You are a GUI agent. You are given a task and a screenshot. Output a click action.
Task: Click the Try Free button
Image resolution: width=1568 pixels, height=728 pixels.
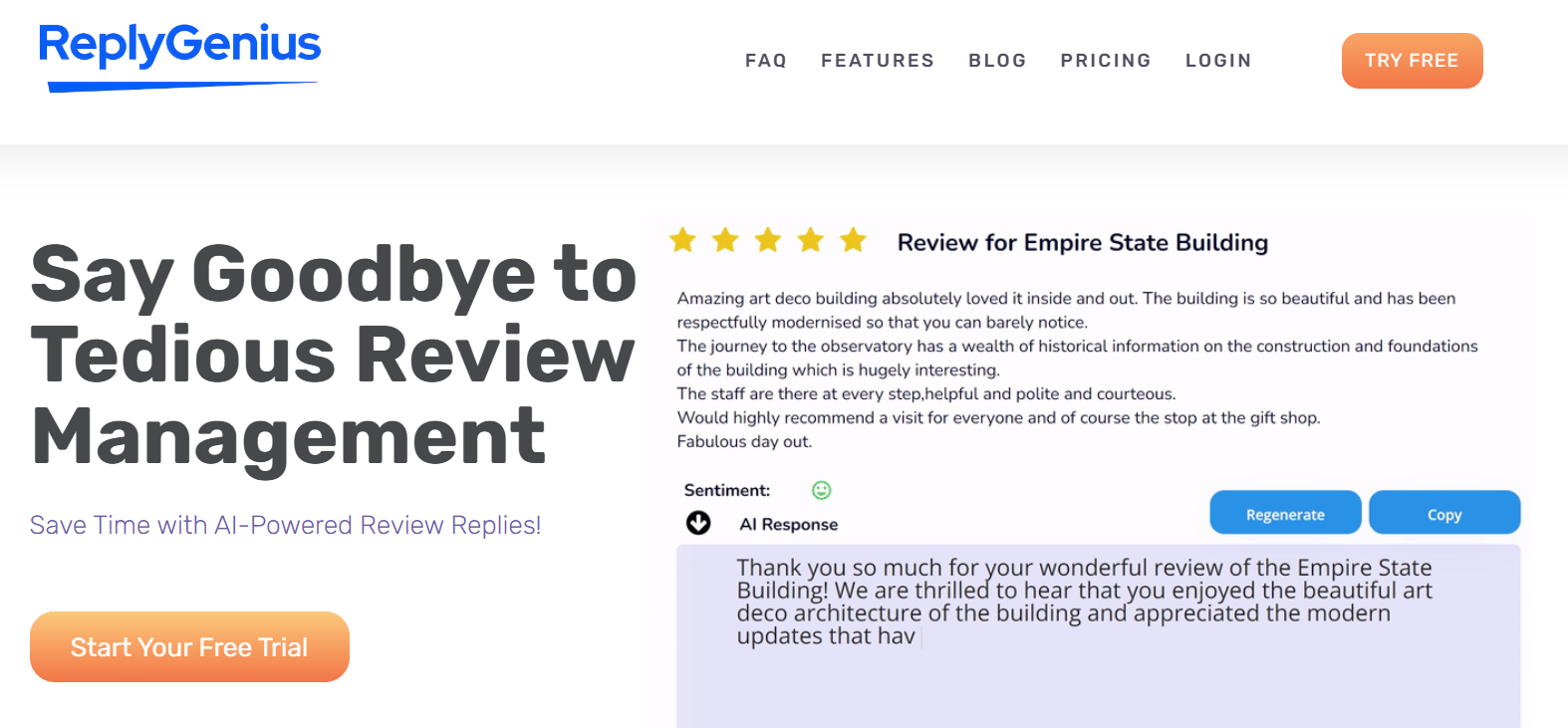coord(1412,61)
